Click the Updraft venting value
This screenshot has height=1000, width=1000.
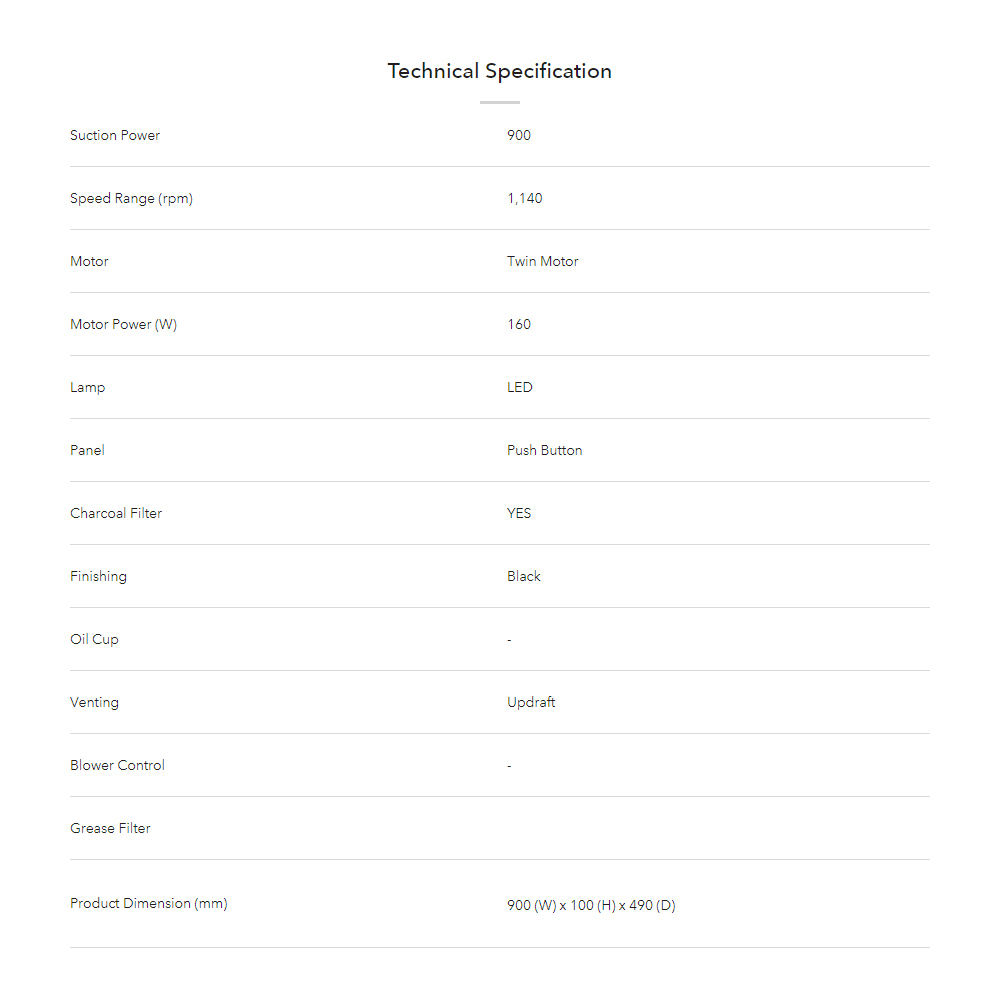tap(531, 702)
